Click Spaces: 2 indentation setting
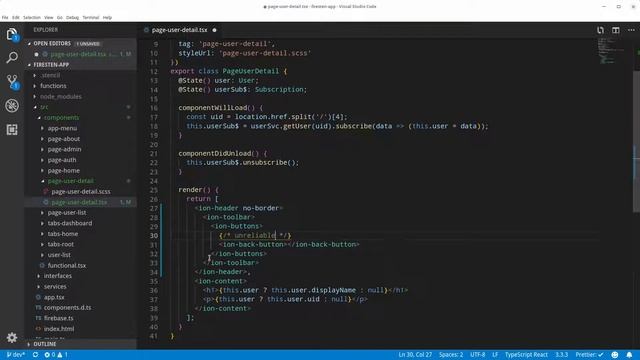The height and width of the screenshot is (360, 640). tap(451, 355)
